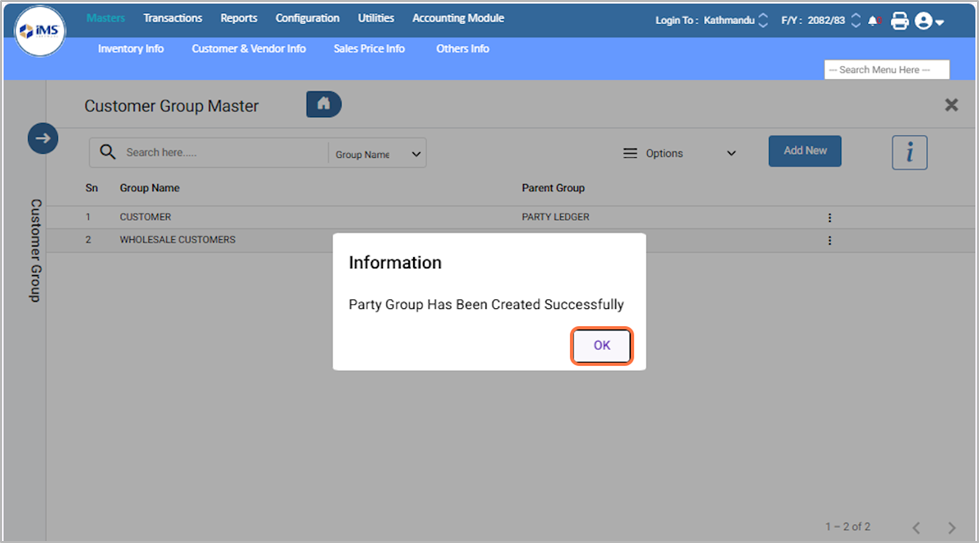Viewport: 979px width, 543px height.
Task: Open the Accounting Module menu
Action: tap(458, 18)
